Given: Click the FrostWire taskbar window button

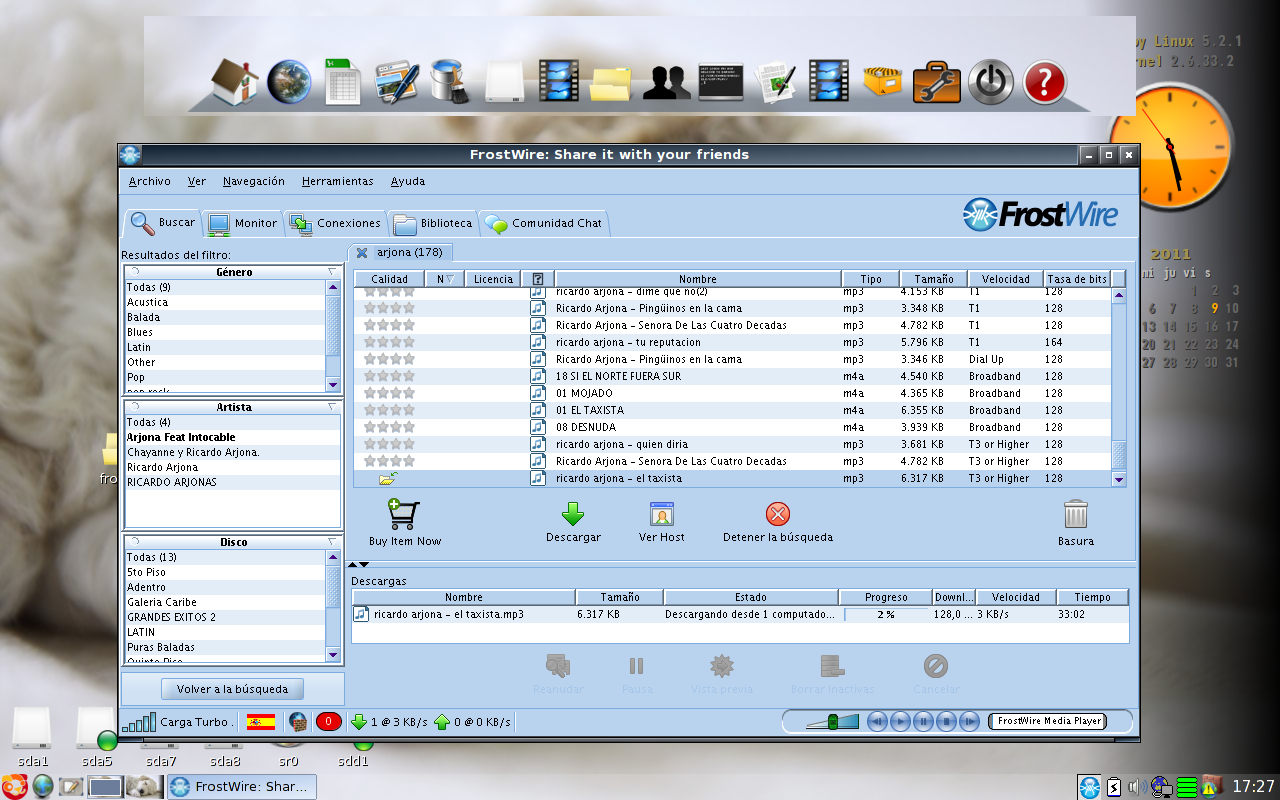Looking at the screenshot, I should click(242, 786).
